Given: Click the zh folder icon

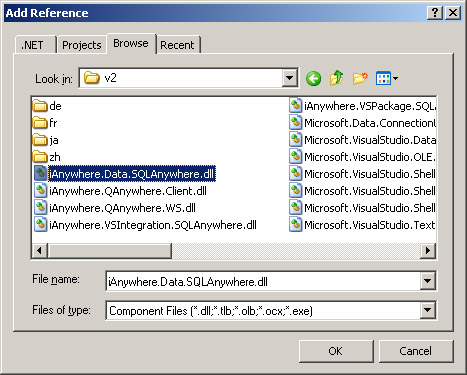Looking at the screenshot, I should click(40, 157).
